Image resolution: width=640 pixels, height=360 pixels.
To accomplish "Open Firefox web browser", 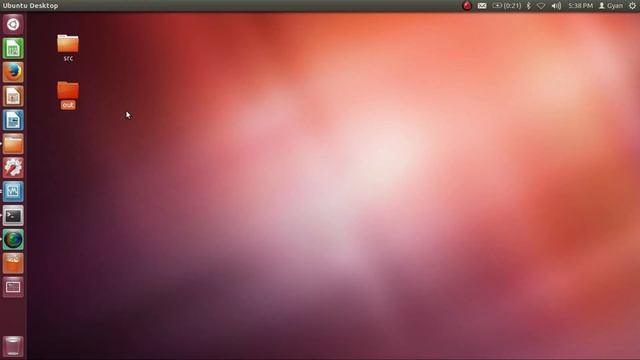I will click(x=13, y=72).
